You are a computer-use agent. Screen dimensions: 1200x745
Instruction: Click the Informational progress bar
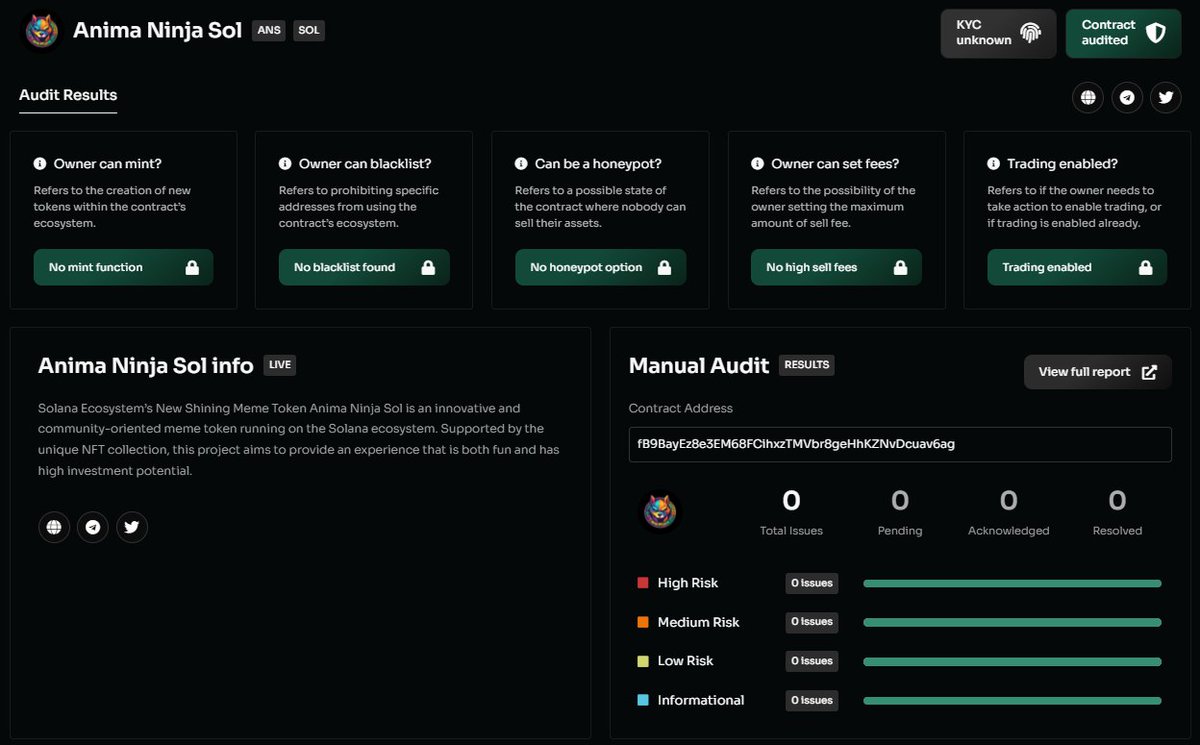1012,700
